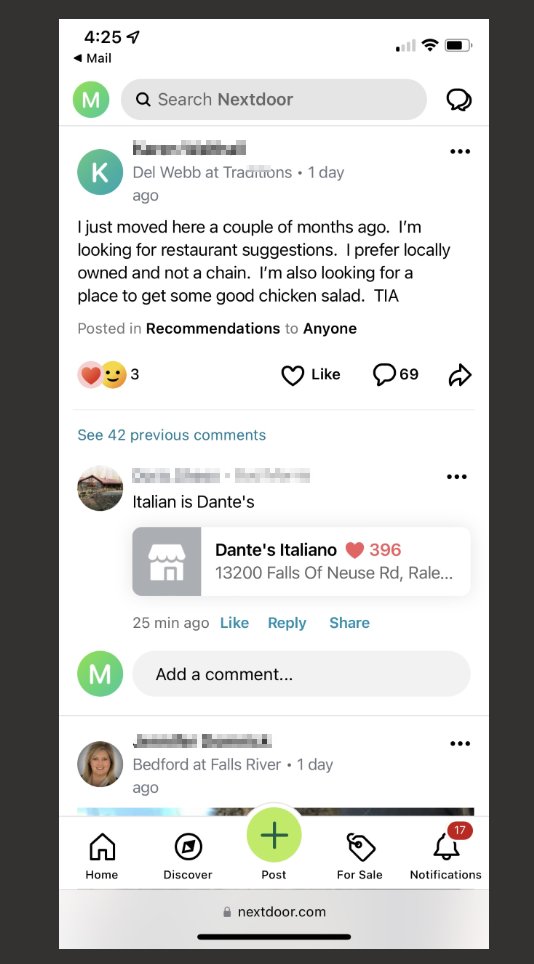Screen dimensions: 534x964
Task: Open the messages chat bubble icon
Action: click(458, 100)
